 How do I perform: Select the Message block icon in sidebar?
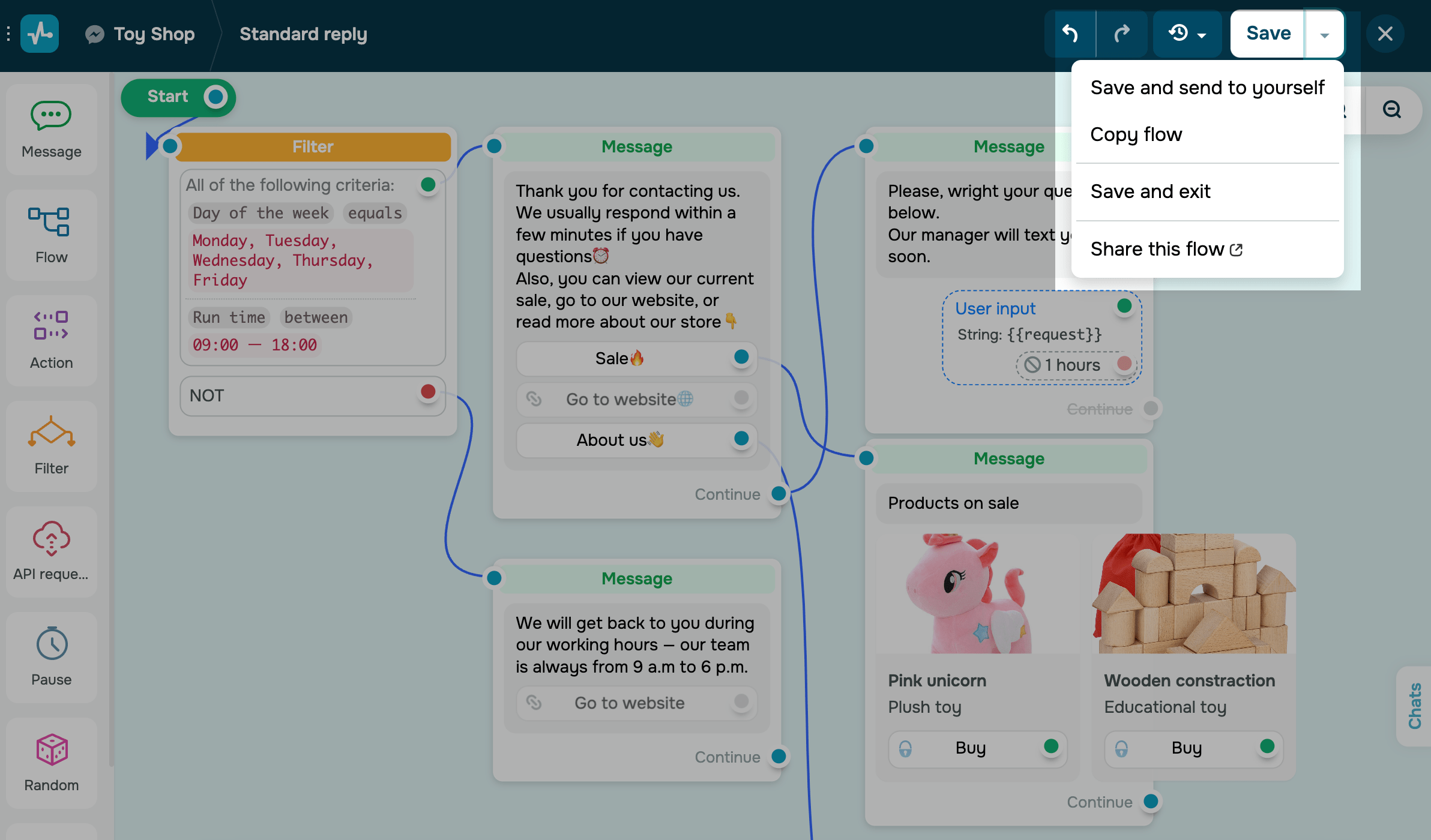point(51,115)
